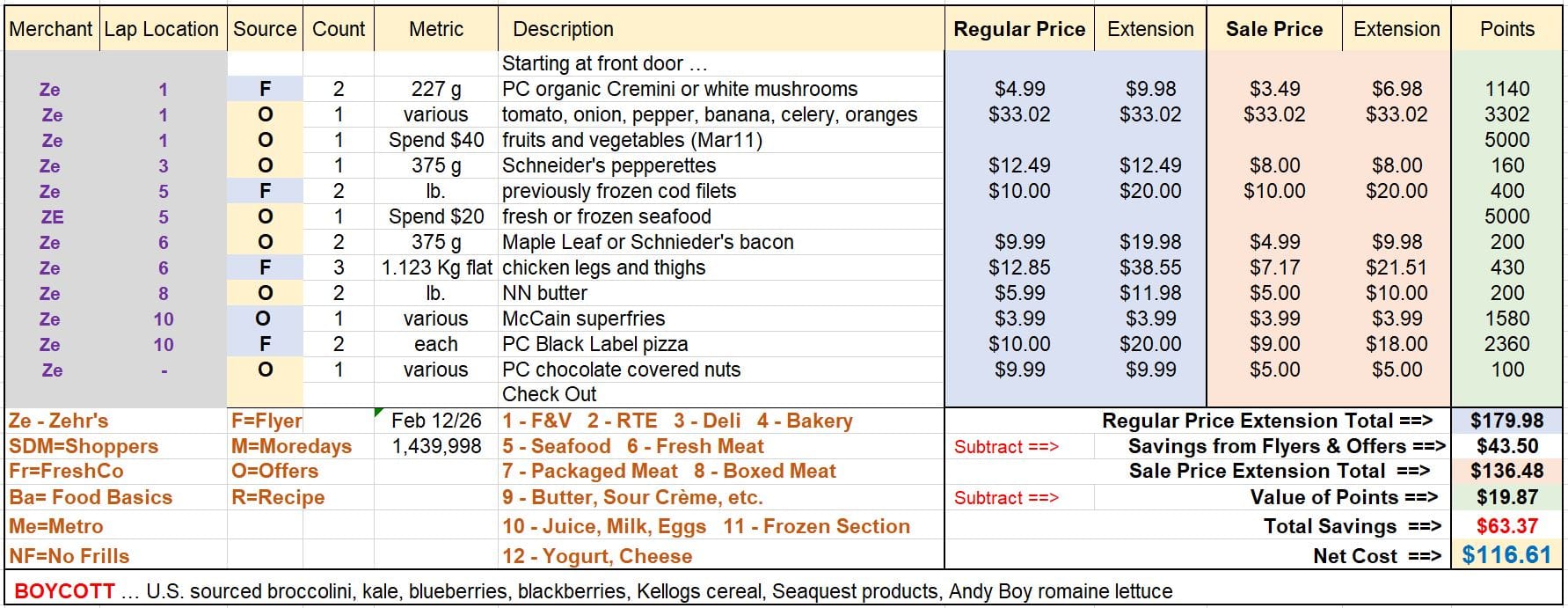Click the Lap Location header cell

[161, 29]
